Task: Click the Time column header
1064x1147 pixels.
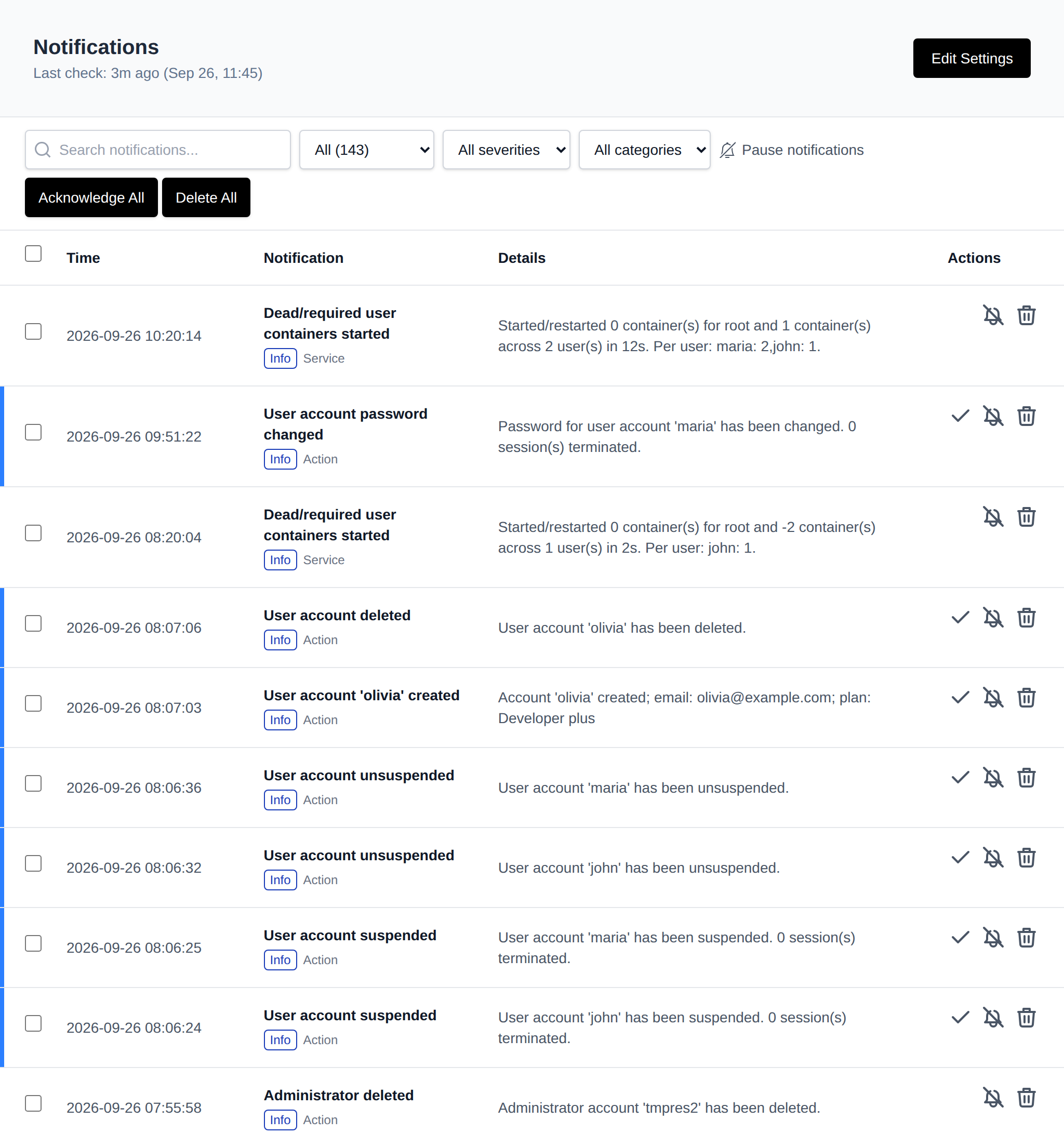Action: click(x=83, y=258)
